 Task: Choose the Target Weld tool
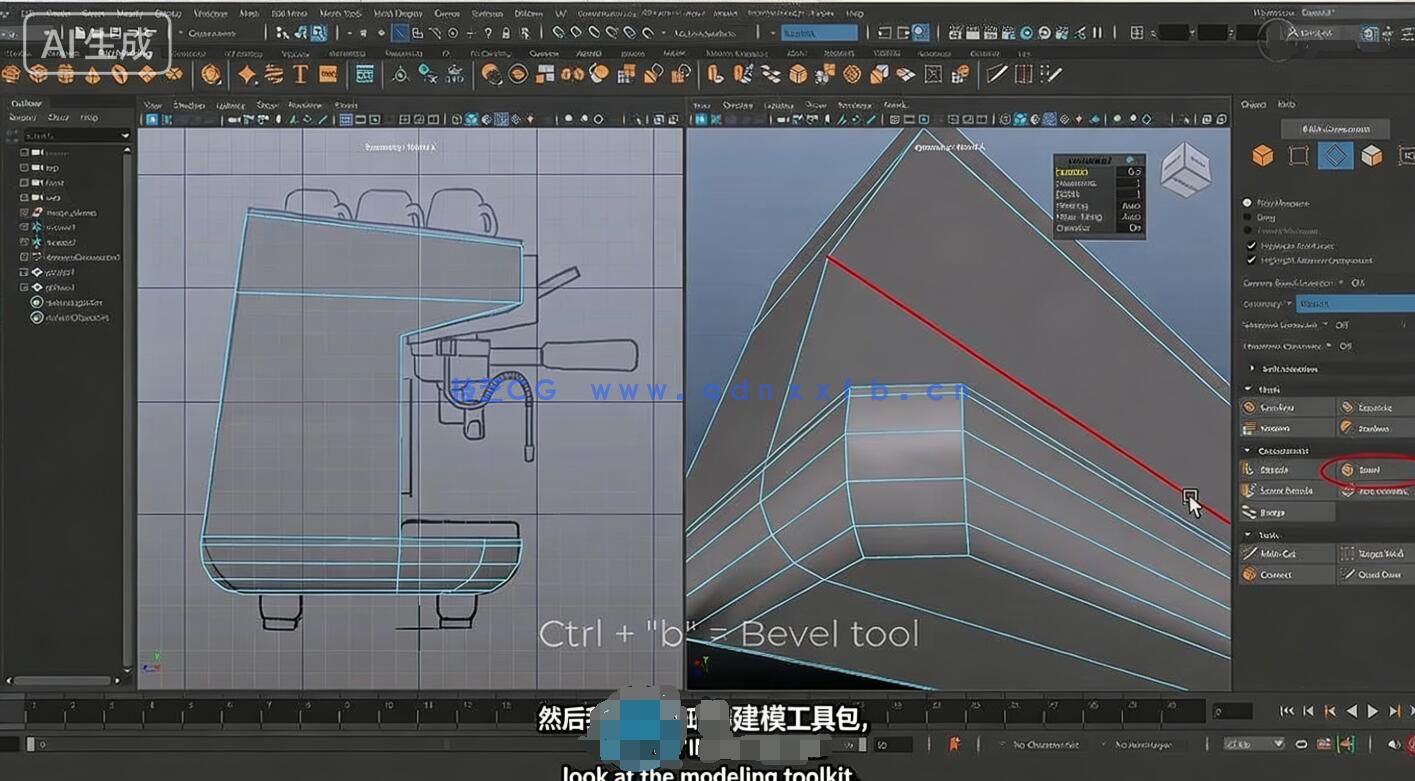tap(1371, 552)
